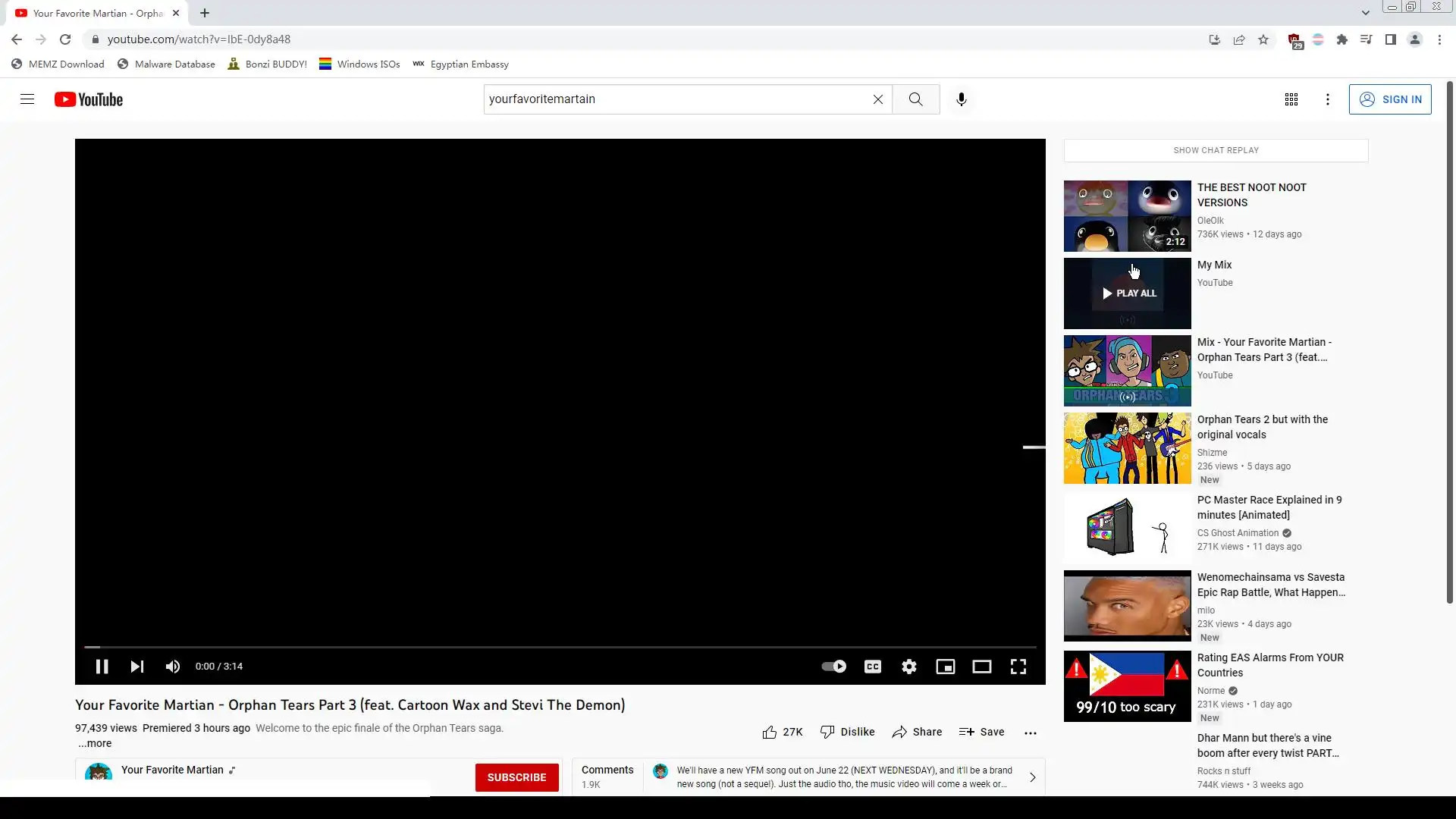The image size is (1456, 819).
Task: Toggle closed captions on video
Action: point(872,667)
